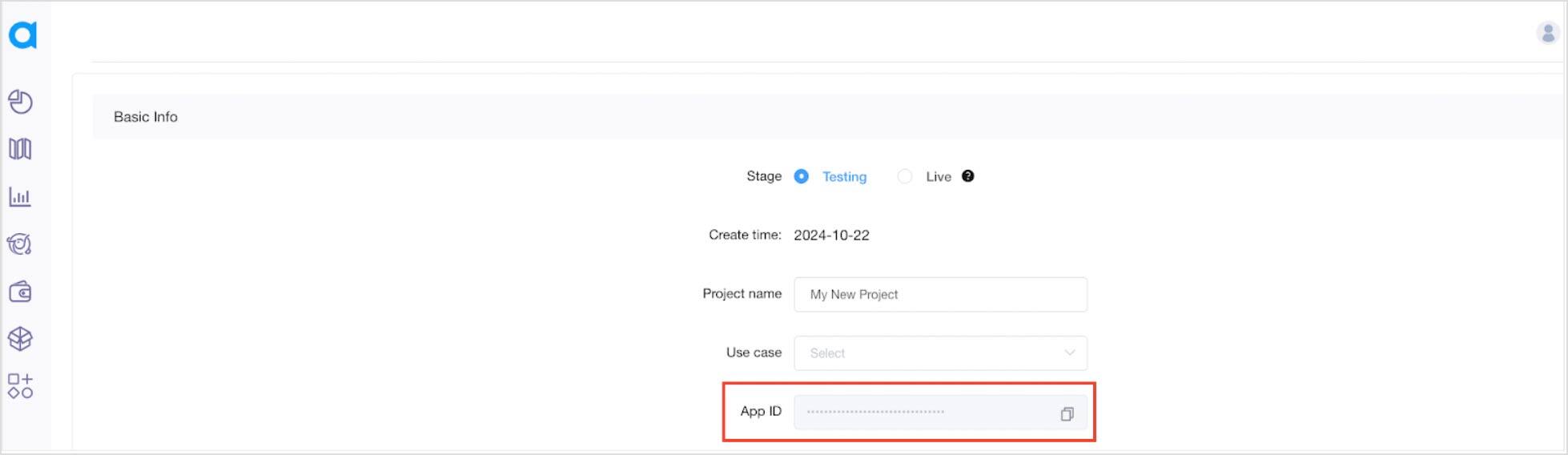Image resolution: width=1568 pixels, height=455 pixels.
Task: Open the user profile avatar
Action: (1548, 33)
